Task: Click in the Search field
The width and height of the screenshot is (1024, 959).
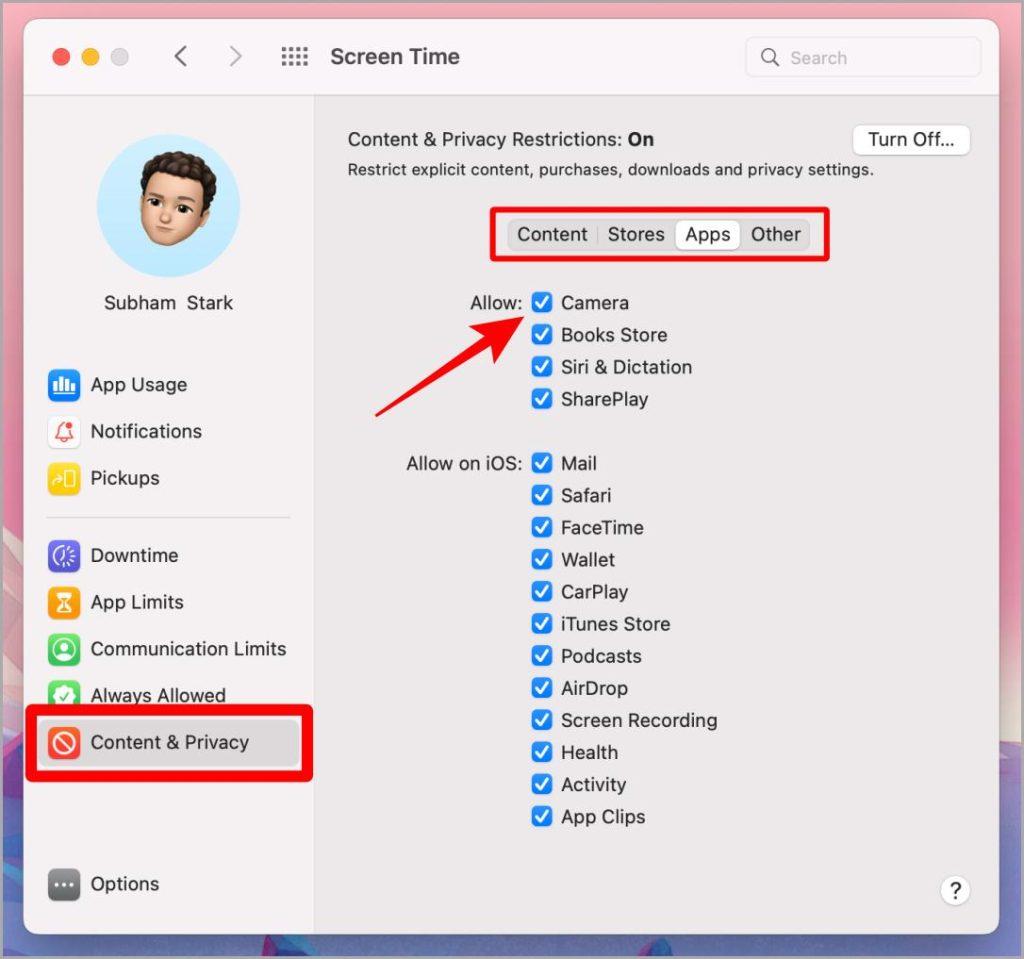Action: [x=863, y=57]
